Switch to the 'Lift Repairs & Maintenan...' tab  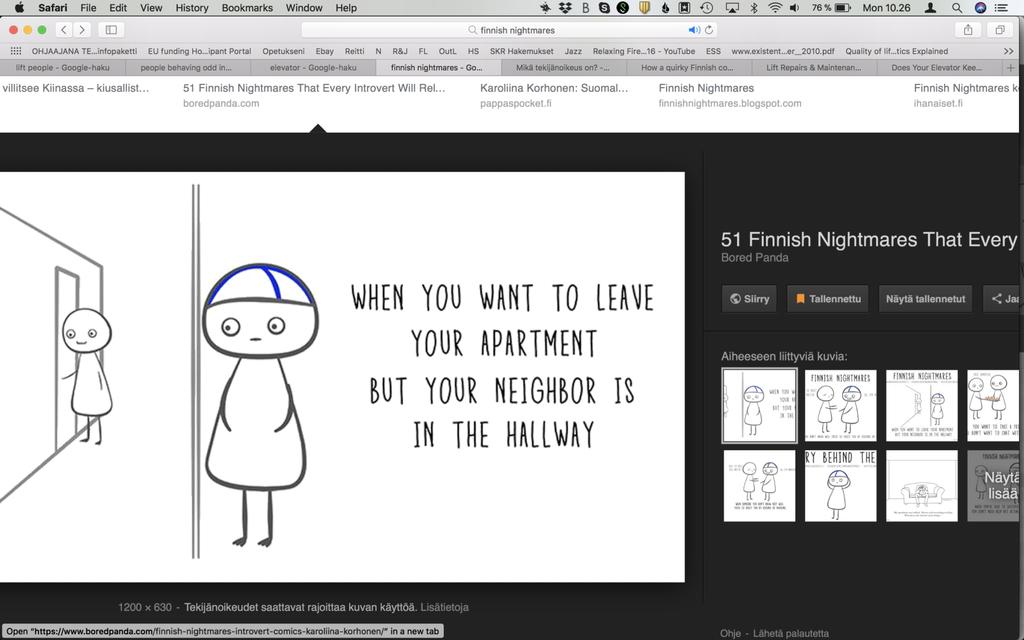tap(813, 67)
